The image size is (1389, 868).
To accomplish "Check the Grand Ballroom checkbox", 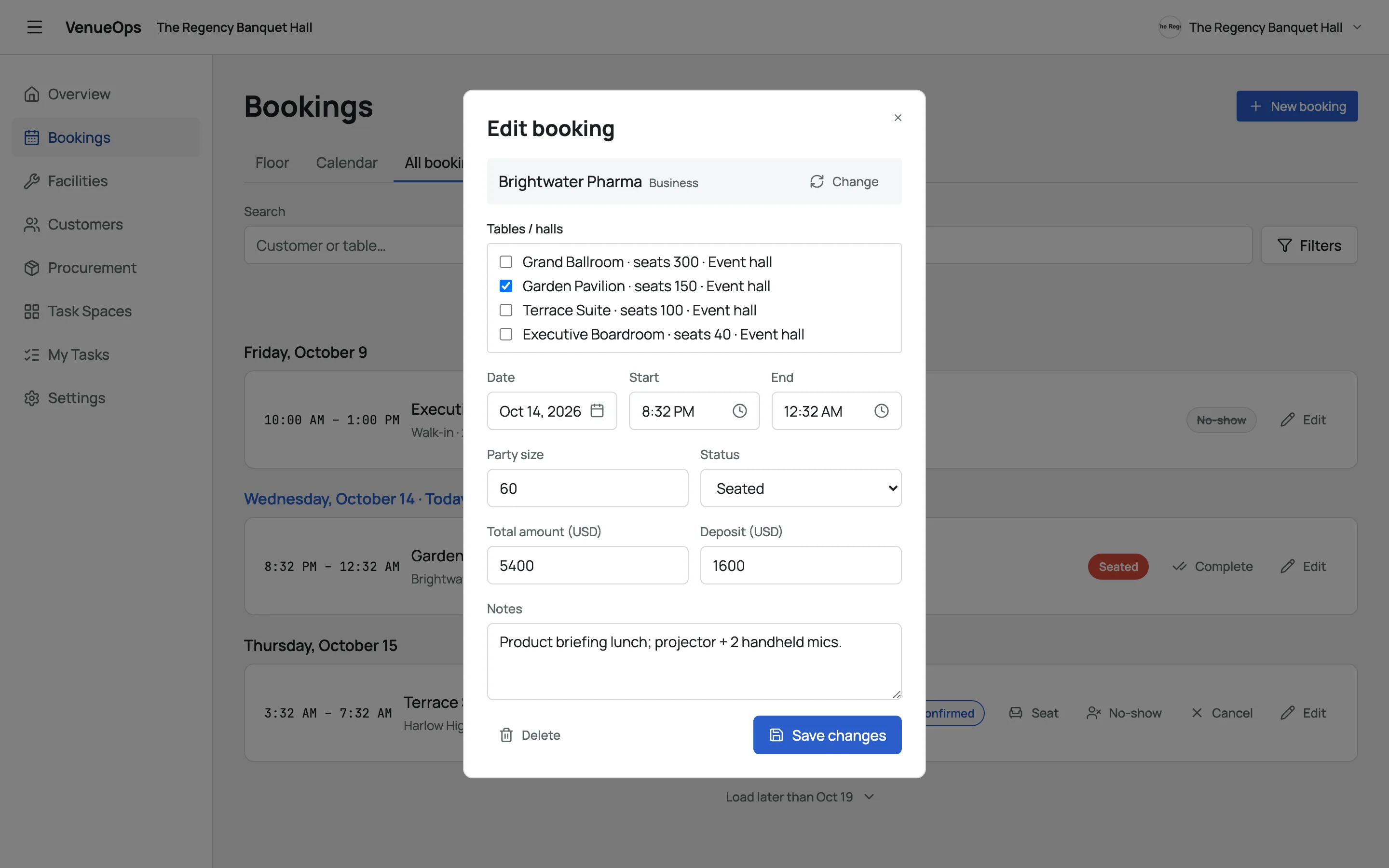I will point(505,262).
